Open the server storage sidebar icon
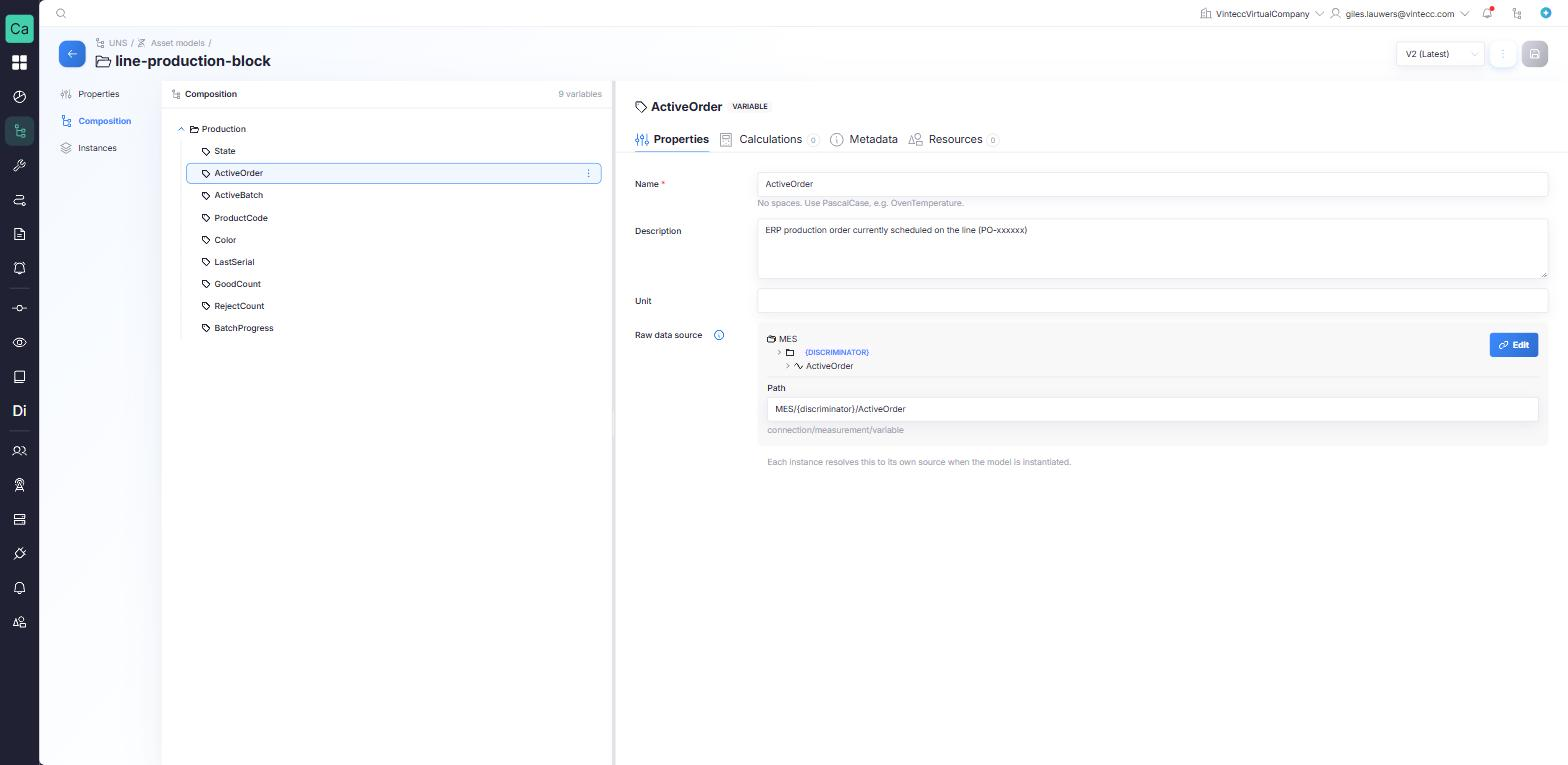 click(x=19, y=519)
